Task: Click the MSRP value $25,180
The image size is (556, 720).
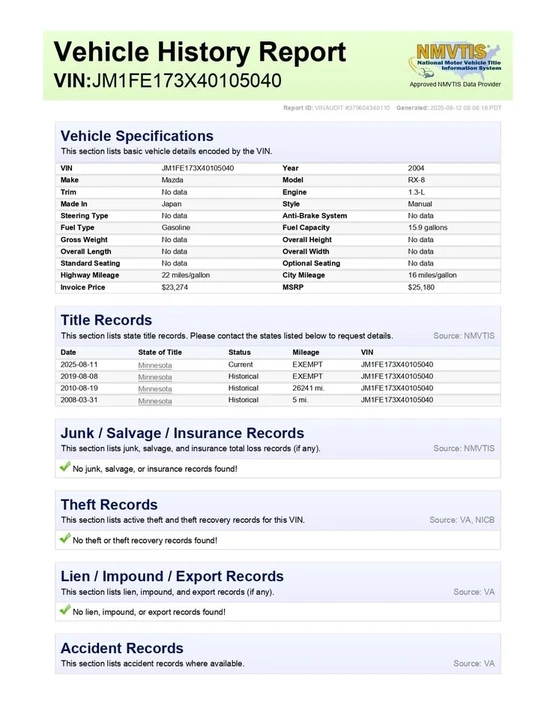Action: [x=421, y=287]
